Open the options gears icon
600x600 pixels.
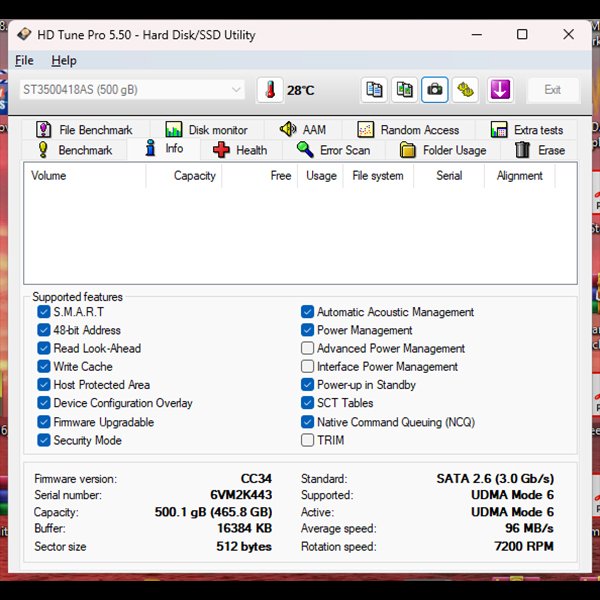click(465, 90)
